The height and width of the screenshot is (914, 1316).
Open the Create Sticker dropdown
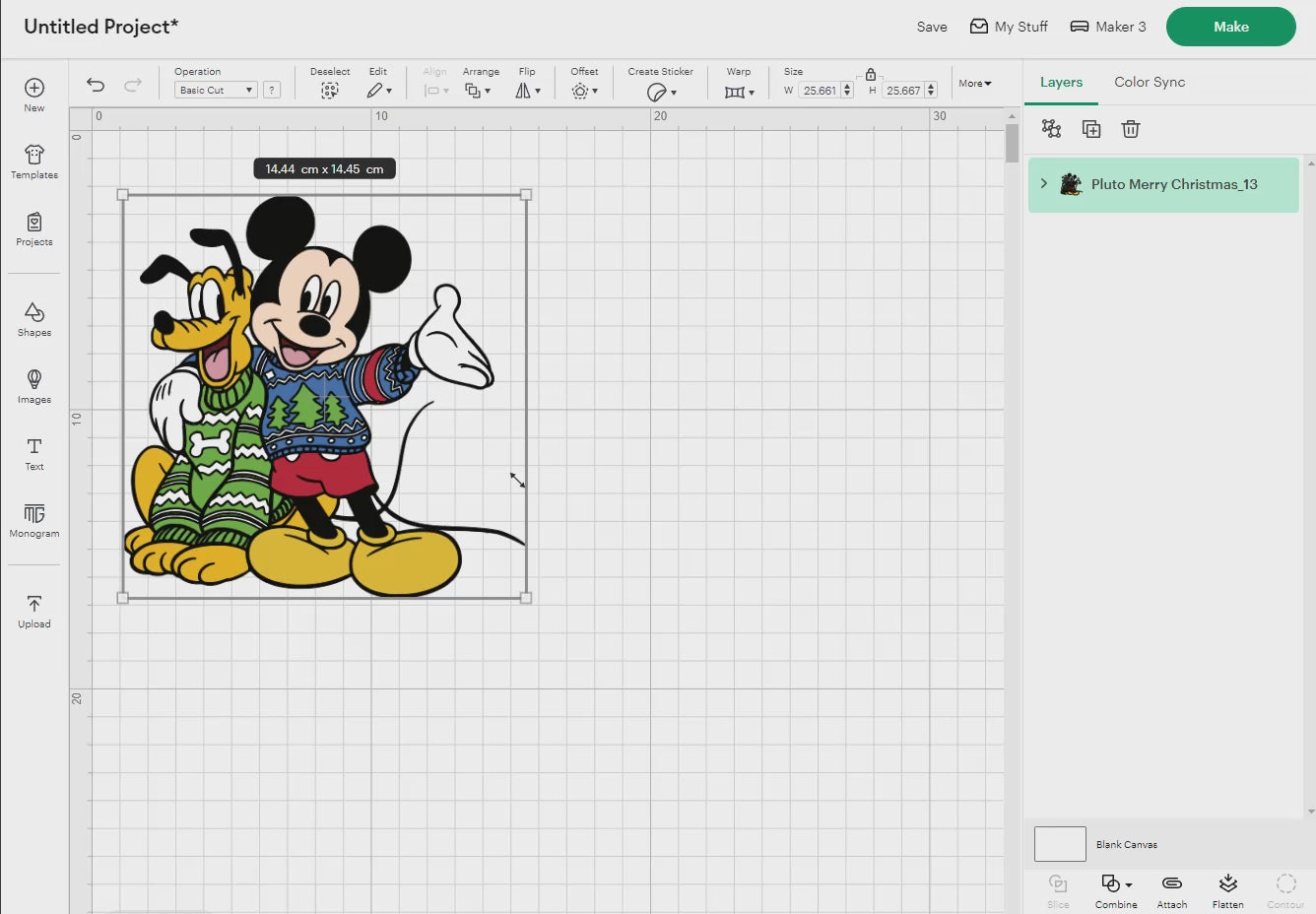pyautogui.click(x=661, y=92)
